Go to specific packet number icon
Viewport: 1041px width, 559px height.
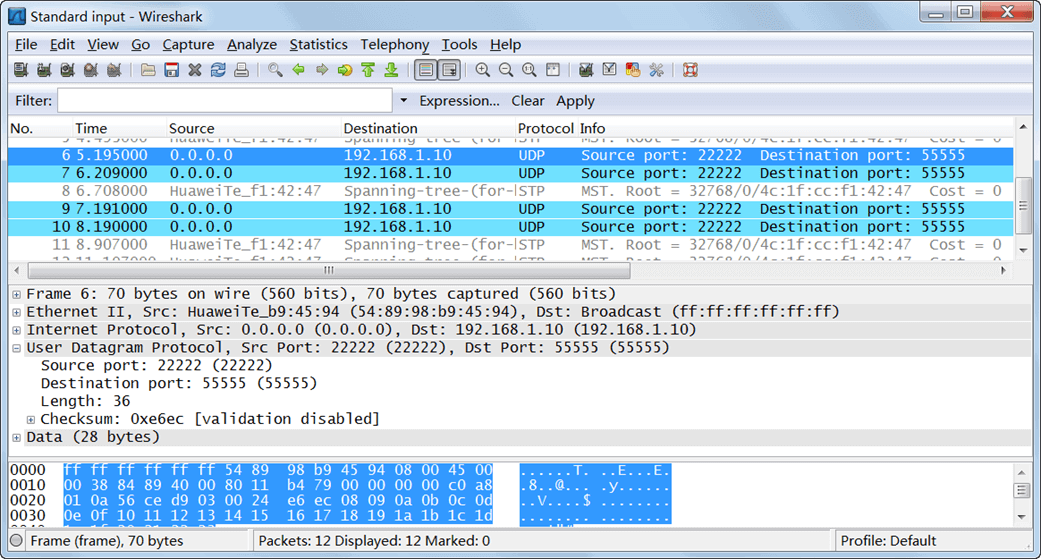345,70
